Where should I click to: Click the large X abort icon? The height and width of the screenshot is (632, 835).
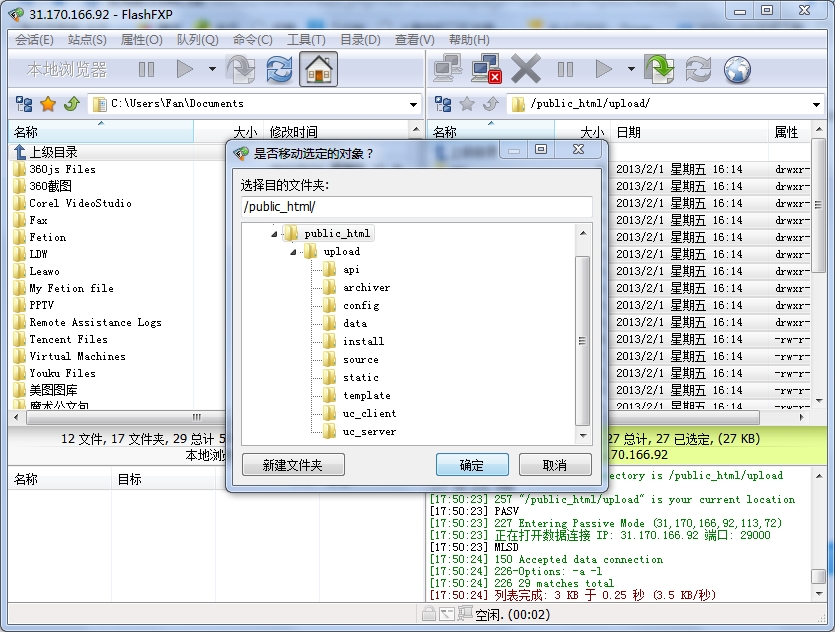pos(525,69)
